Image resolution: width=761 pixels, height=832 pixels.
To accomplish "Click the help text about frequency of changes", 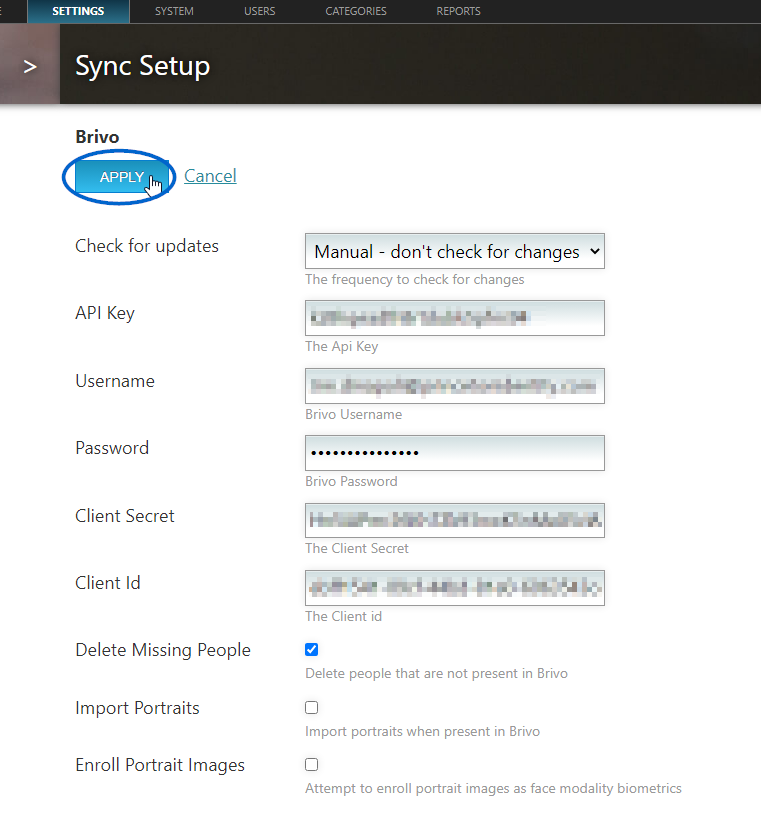I will point(414,280).
